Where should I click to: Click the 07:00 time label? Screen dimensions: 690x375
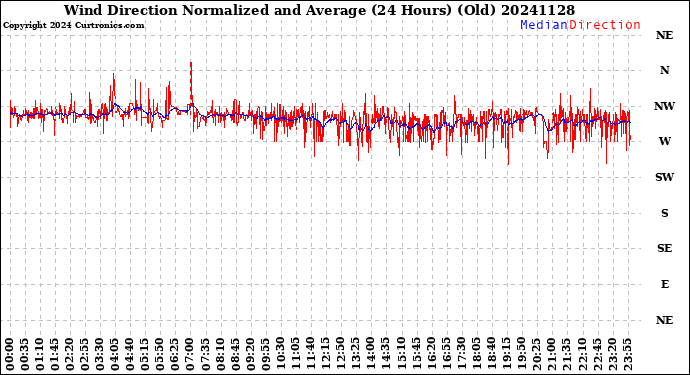coord(190,355)
